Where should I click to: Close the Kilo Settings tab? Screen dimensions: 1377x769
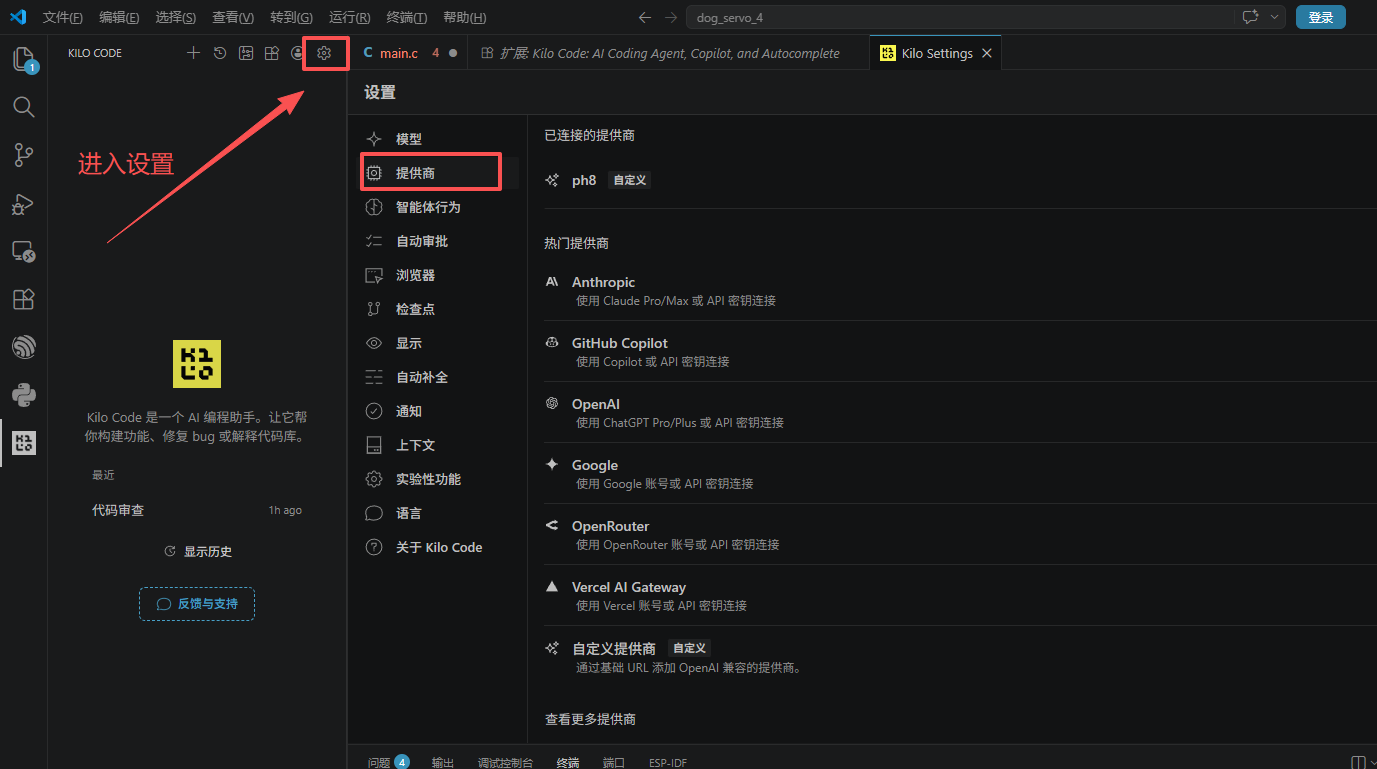click(987, 53)
